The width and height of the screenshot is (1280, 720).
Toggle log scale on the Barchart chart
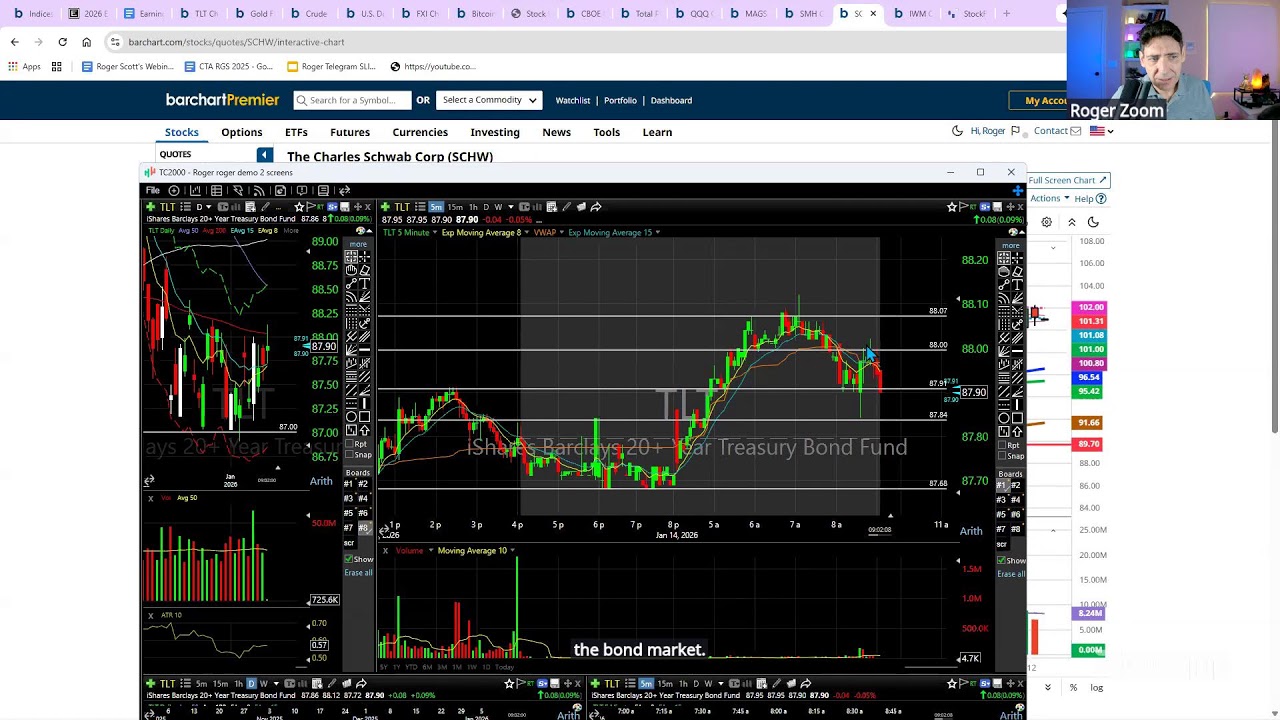click(1097, 687)
